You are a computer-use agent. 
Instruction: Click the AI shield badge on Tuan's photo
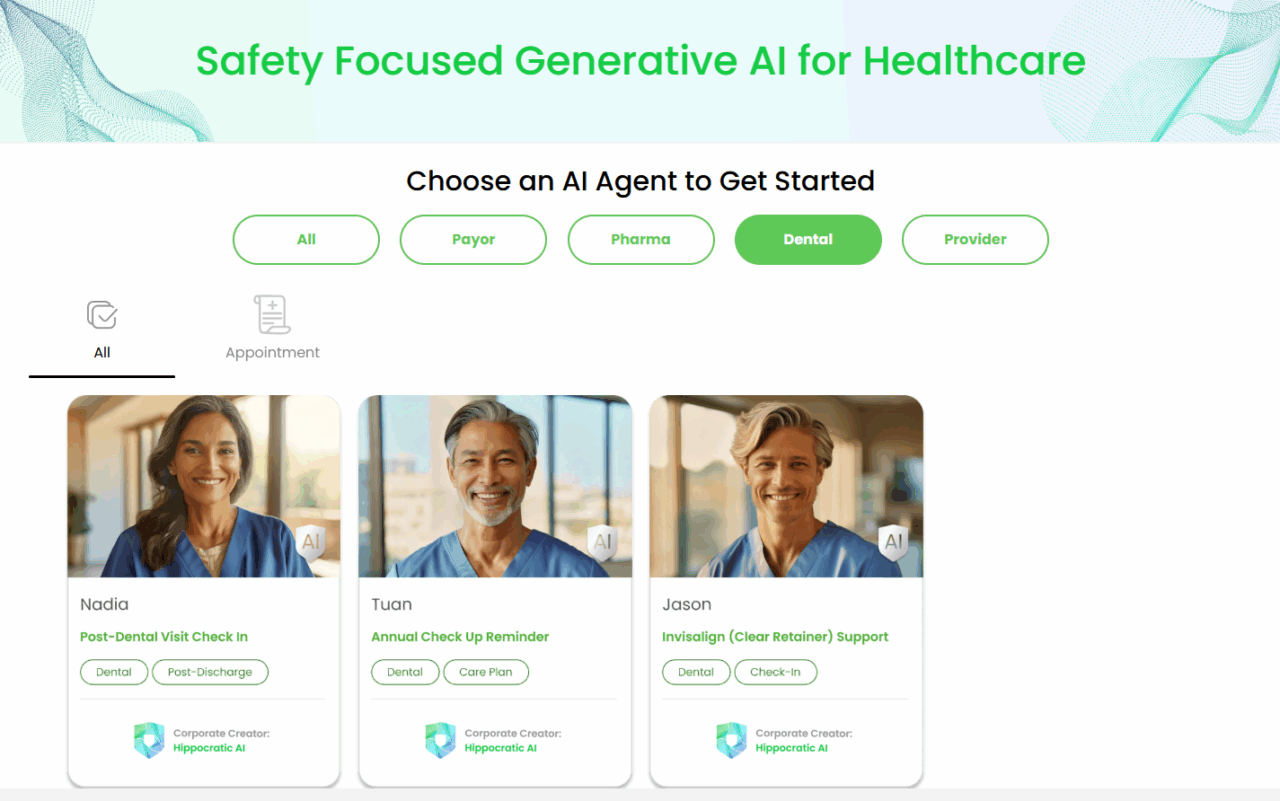click(602, 542)
